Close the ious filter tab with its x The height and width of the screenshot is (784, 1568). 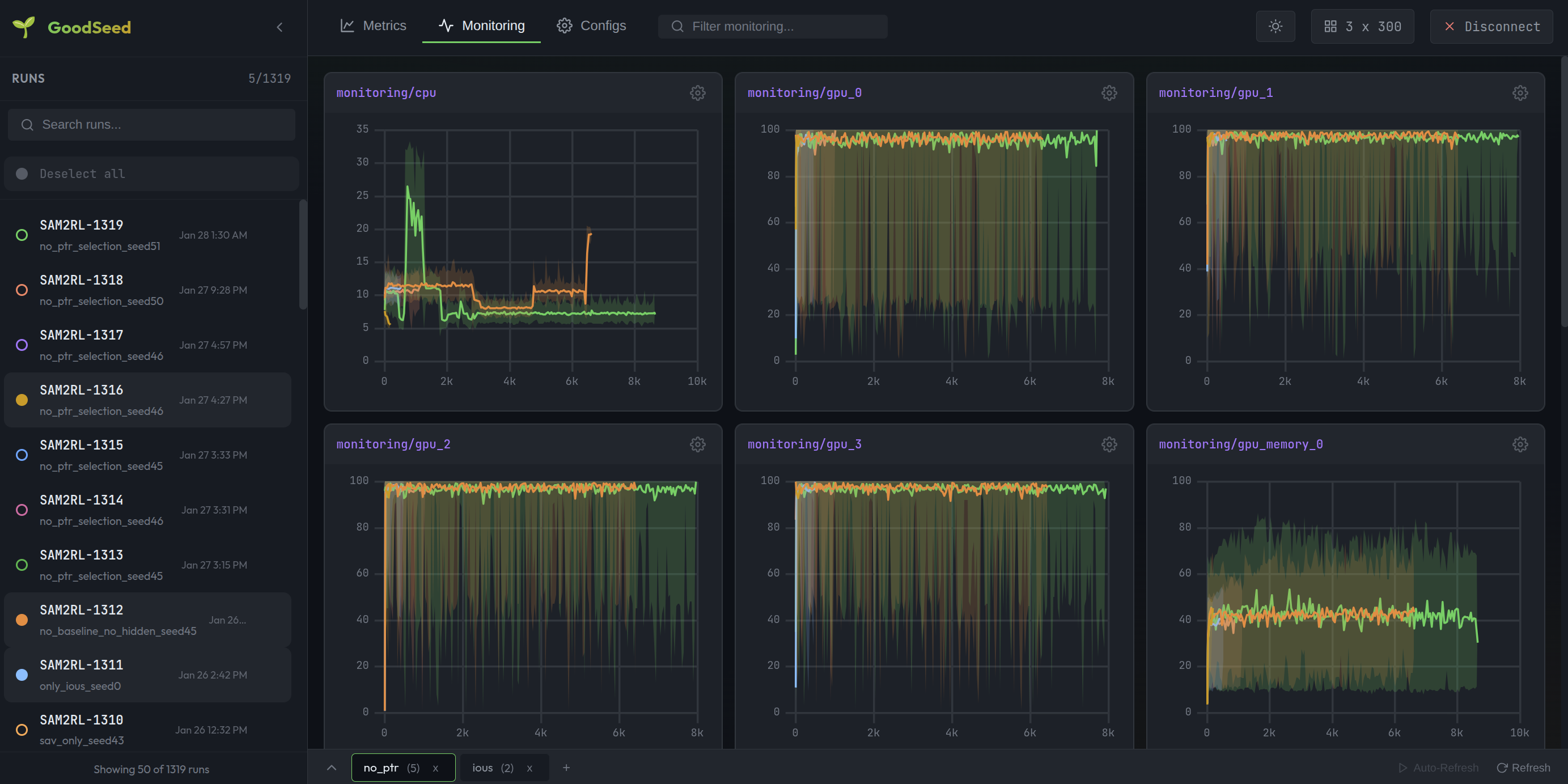coord(529,768)
